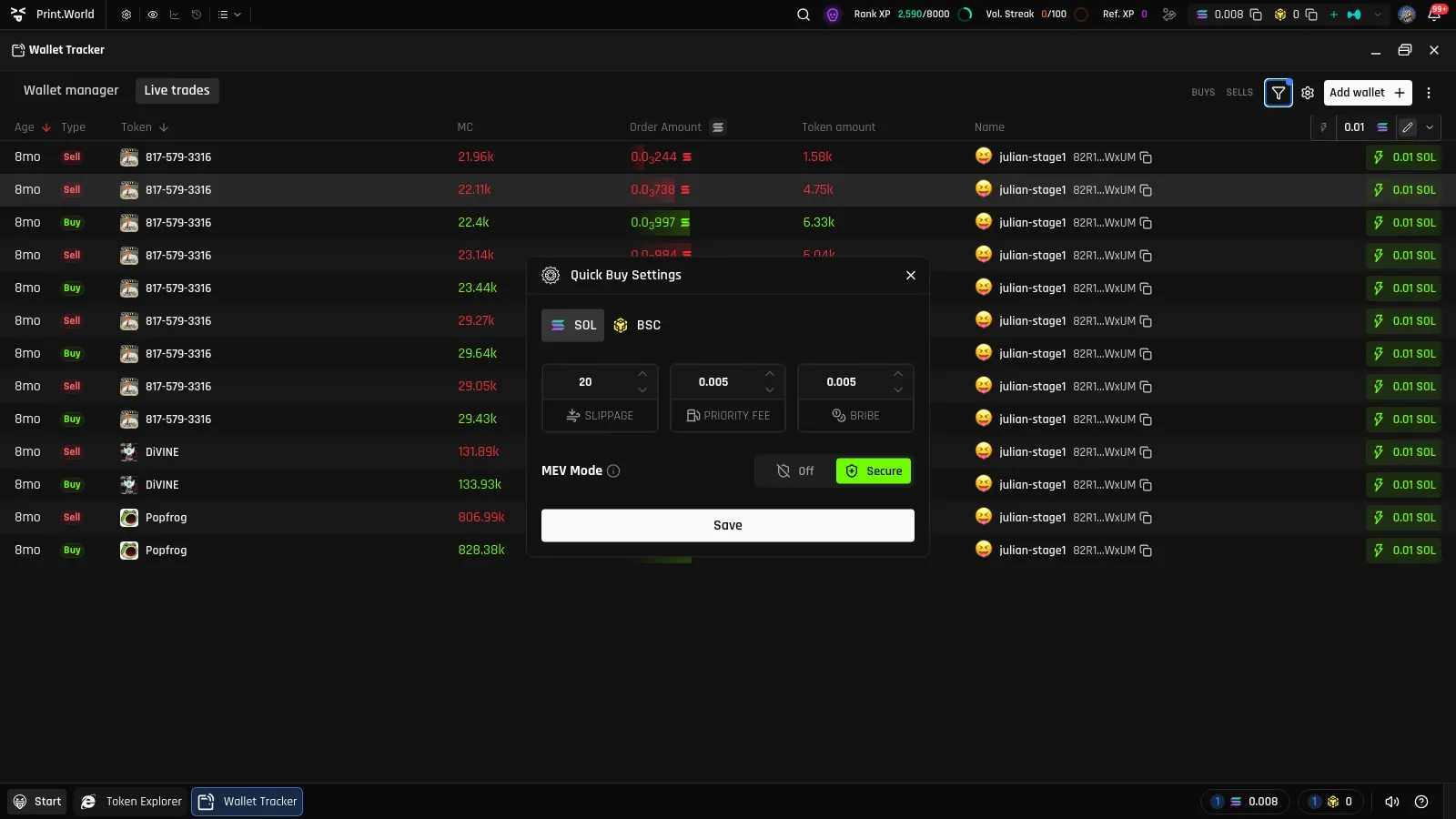This screenshot has width=1456, height=819.
Task: Click the Print.World logo
Action: pos(53,15)
